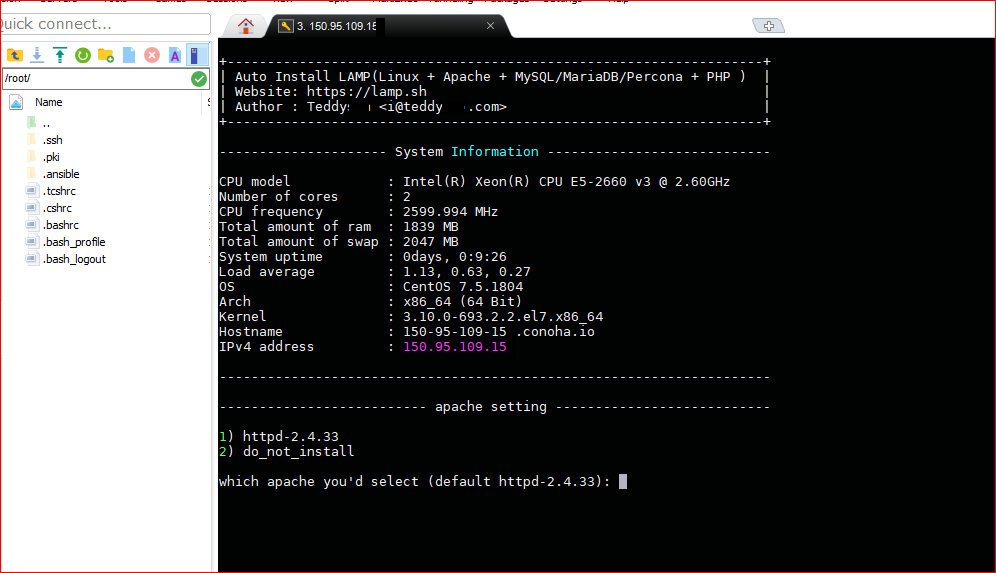The width and height of the screenshot is (996, 573).
Task: Click the kernel version 3.10.0-693.2.2.el7.x86_64
Action: tap(502, 316)
